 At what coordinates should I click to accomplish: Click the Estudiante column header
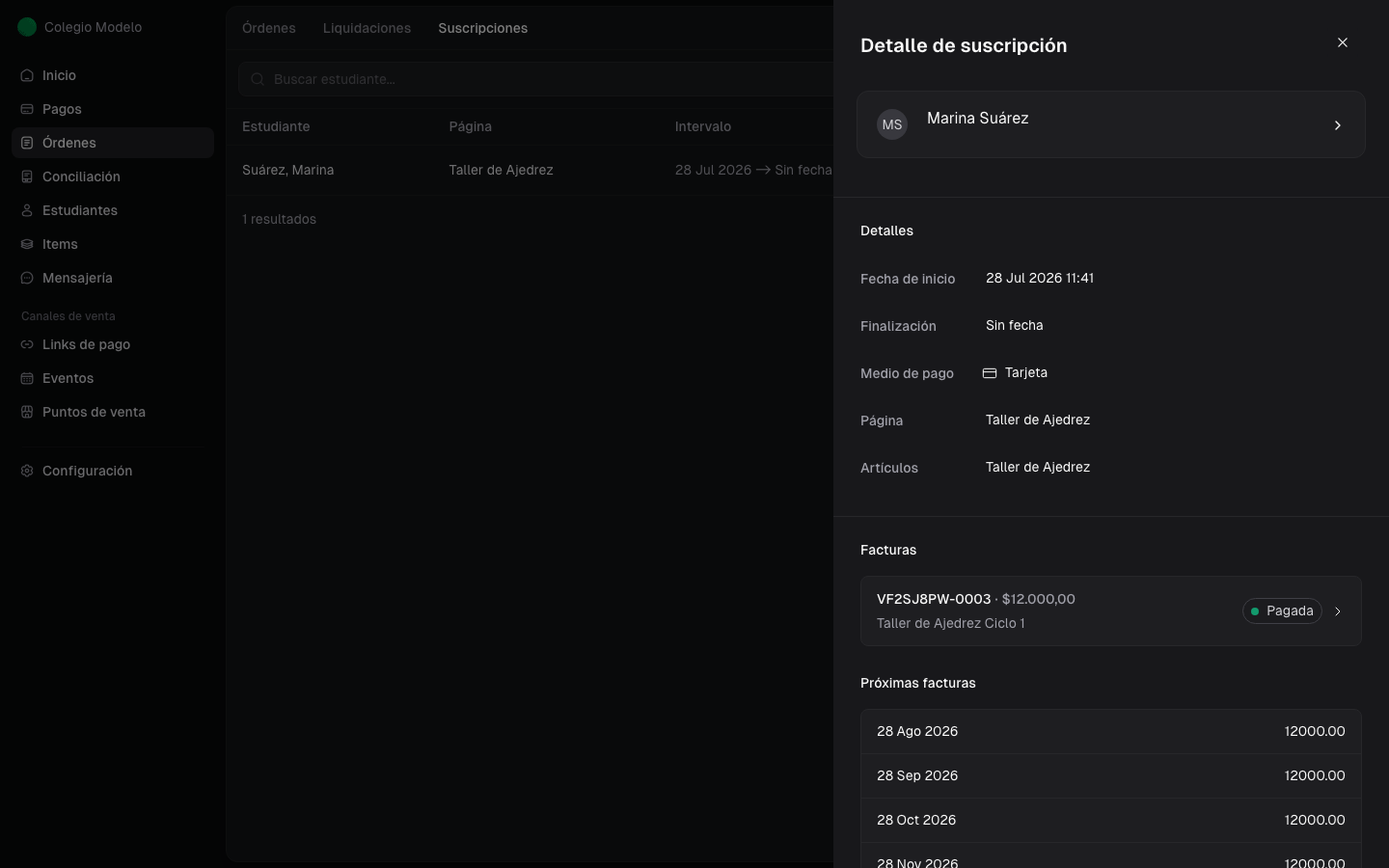point(276,126)
